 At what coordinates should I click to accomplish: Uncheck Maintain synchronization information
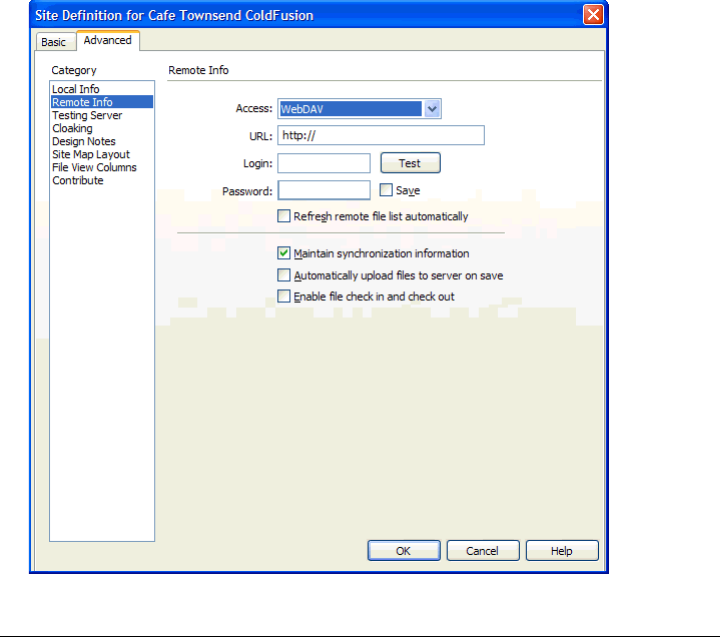(284, 253)
